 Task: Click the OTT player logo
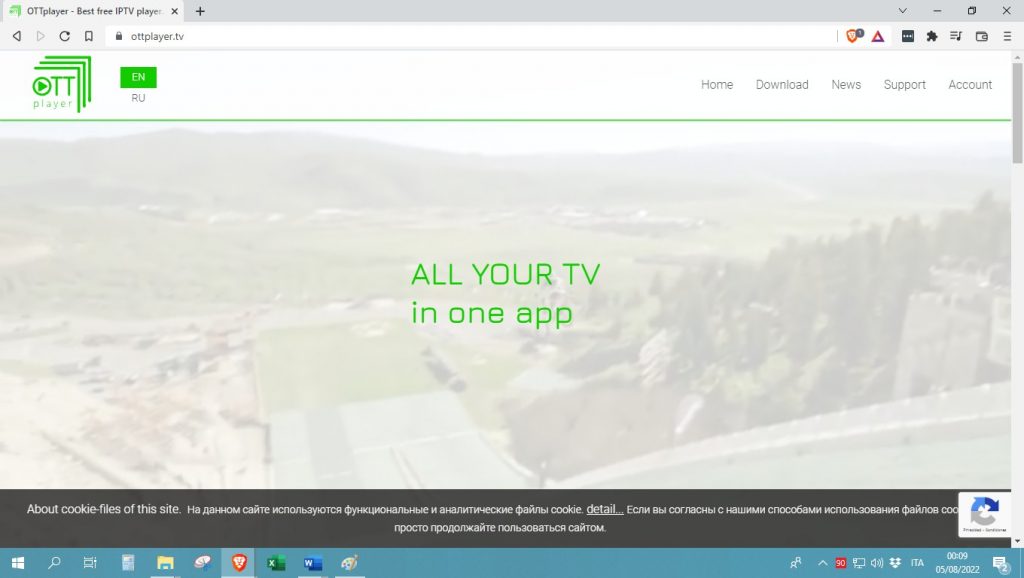61,84
